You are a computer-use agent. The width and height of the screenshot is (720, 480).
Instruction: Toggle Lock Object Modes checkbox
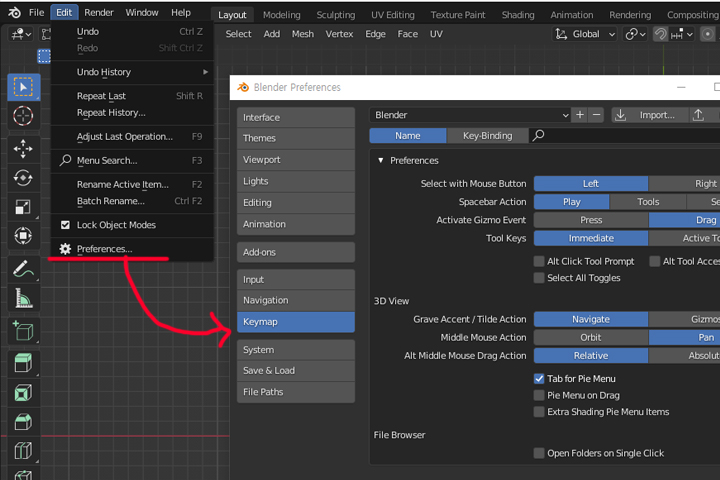[65, 225]
